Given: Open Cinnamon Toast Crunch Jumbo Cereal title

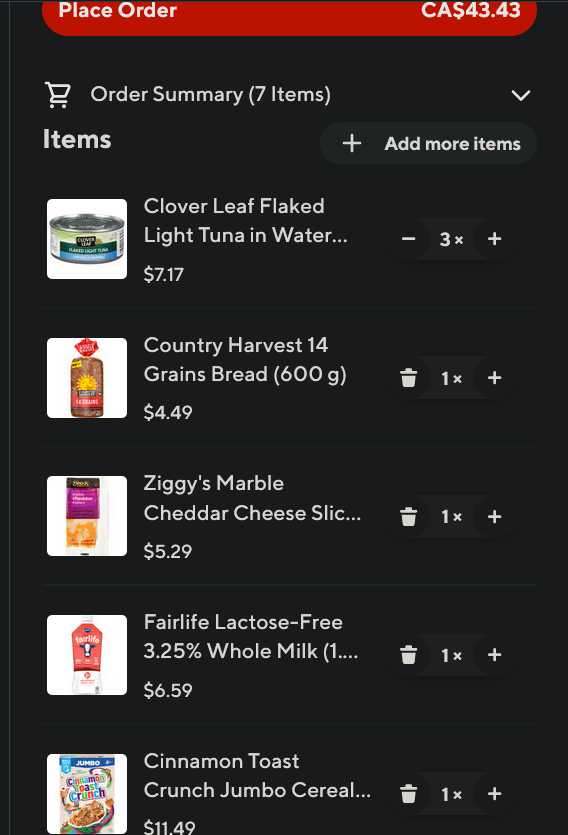Looking at the screenshot, I should pyautogui.click(x=257, y=775).
